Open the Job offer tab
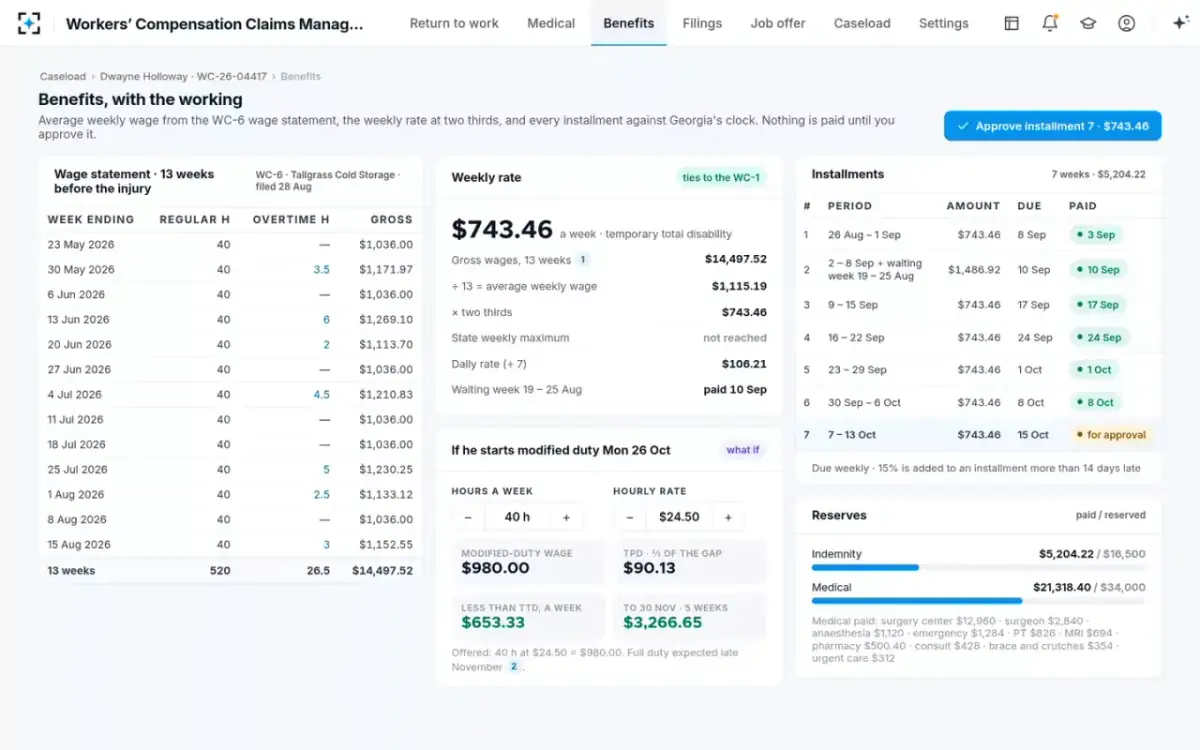Screen dimensions: 1200x750 pos(778,23)
